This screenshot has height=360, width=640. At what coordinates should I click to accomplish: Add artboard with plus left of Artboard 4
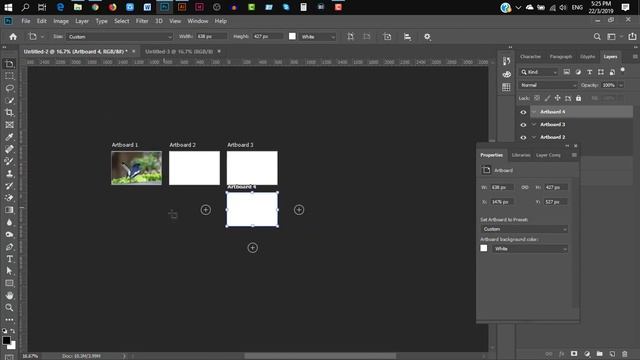pos(206,210)
